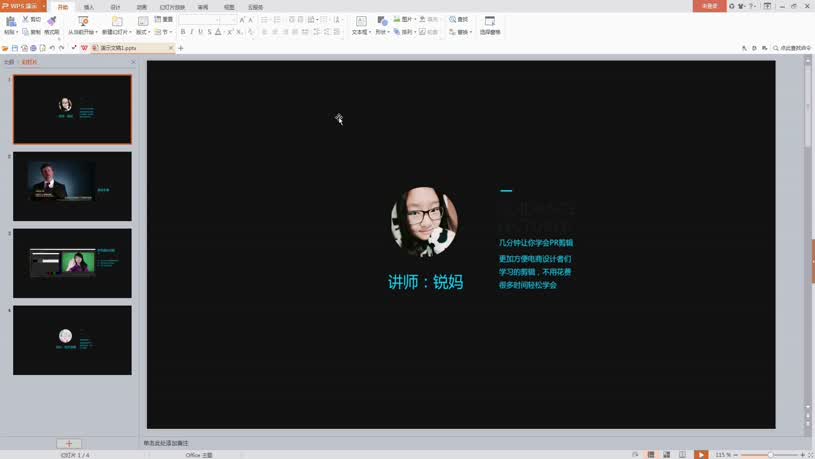The width and height of the screenshot is (815, 459).
Task: Toggle Strikethrough (S) formatting
Action: [x=209, y=32]
